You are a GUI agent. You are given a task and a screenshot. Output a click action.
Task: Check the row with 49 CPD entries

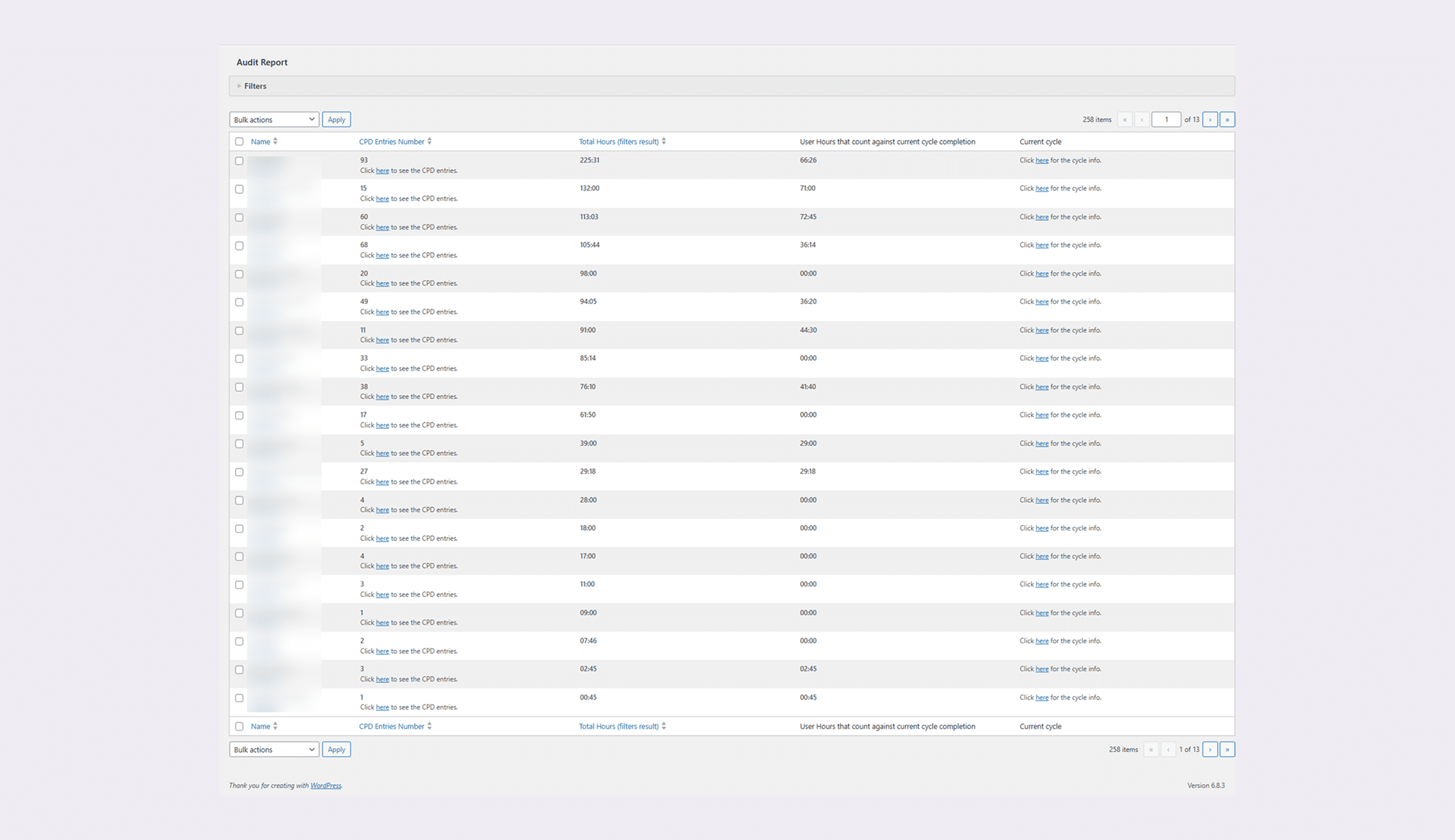click(239, 302)
